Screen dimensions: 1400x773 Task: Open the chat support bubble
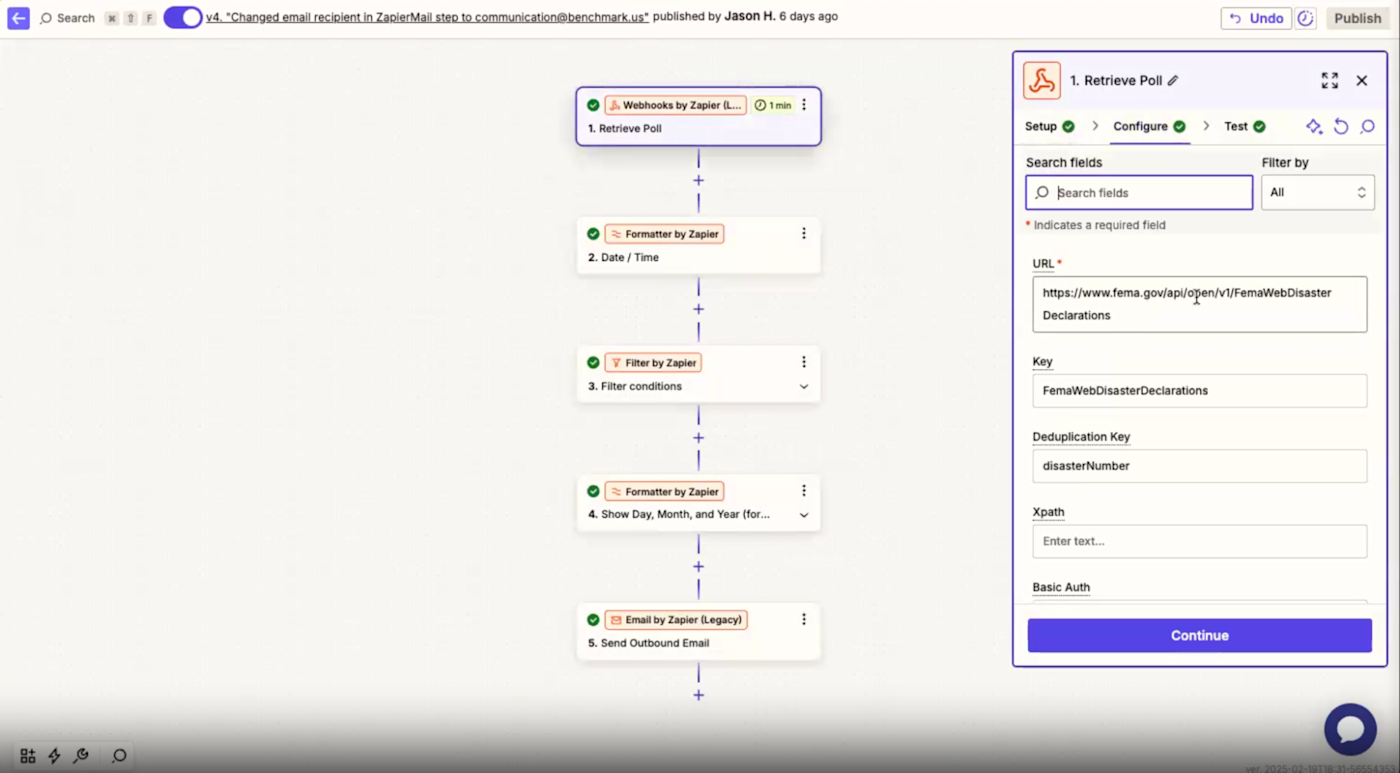click(x=1350, y=729)
